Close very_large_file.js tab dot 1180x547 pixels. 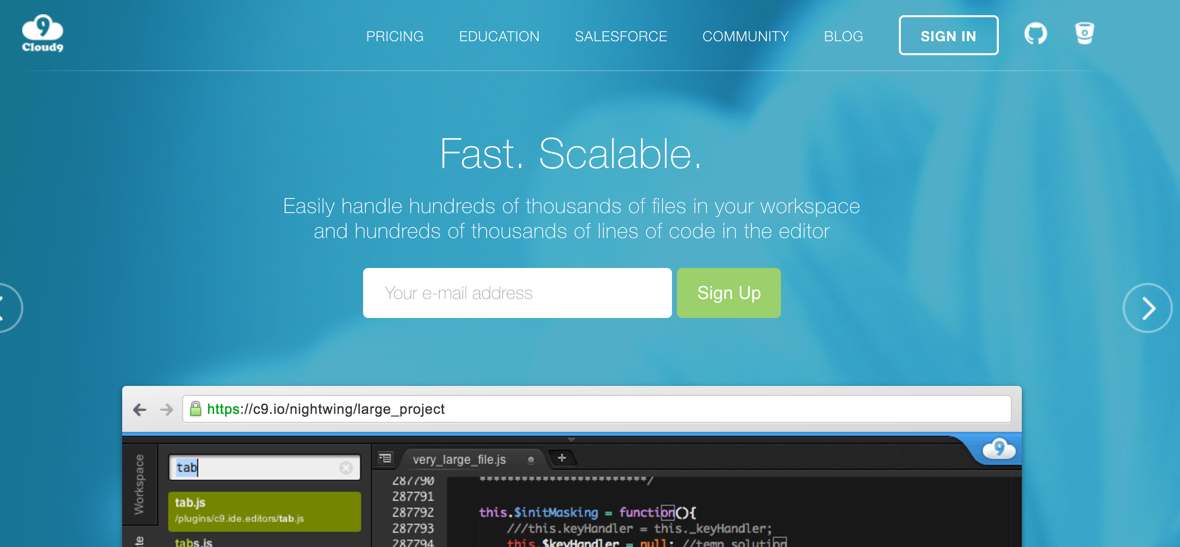(531, 459)
